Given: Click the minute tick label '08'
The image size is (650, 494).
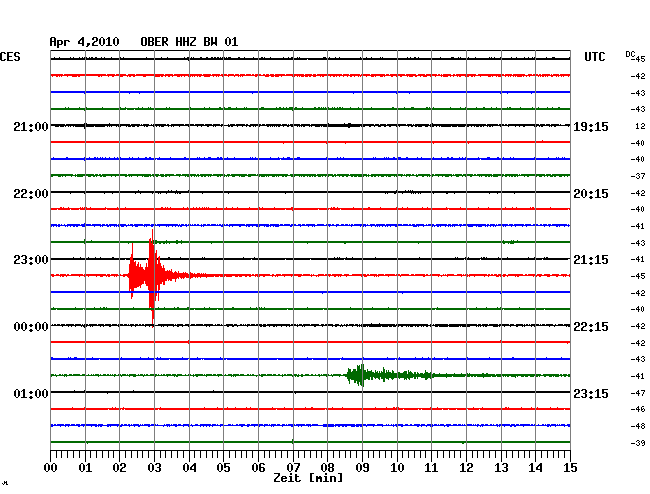Looking at the screenshot, I should pos(327,467).
